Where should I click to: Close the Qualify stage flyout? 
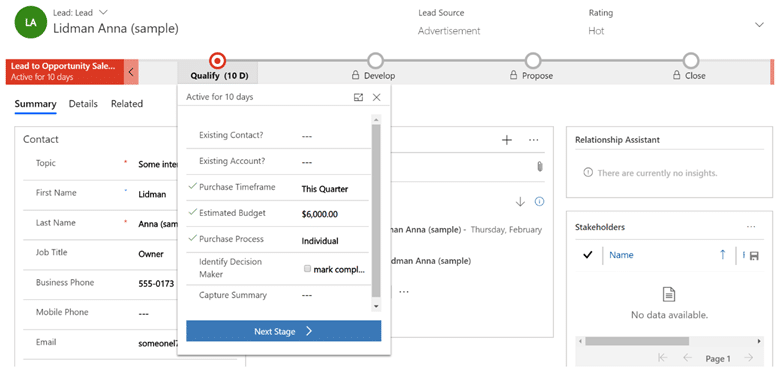pos(377,97)
